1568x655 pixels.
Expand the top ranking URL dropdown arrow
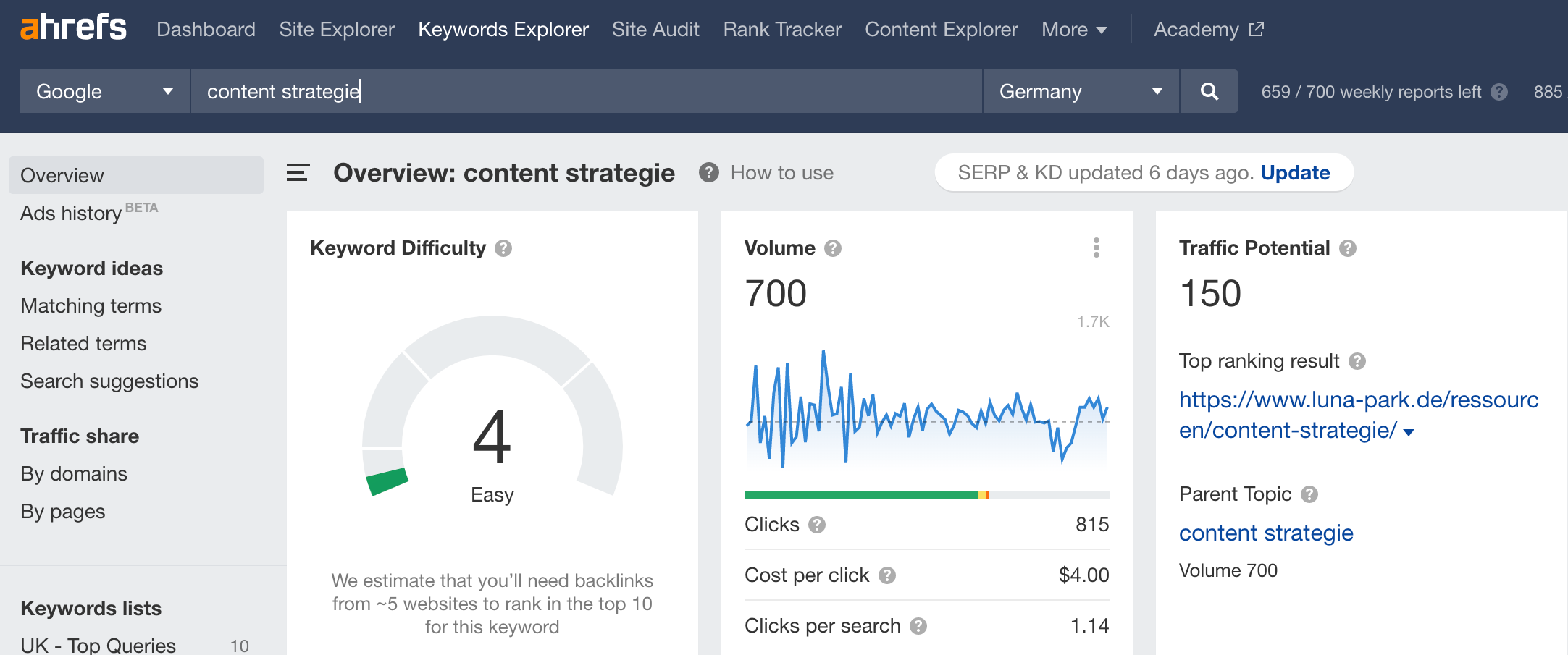(1409, 433)
